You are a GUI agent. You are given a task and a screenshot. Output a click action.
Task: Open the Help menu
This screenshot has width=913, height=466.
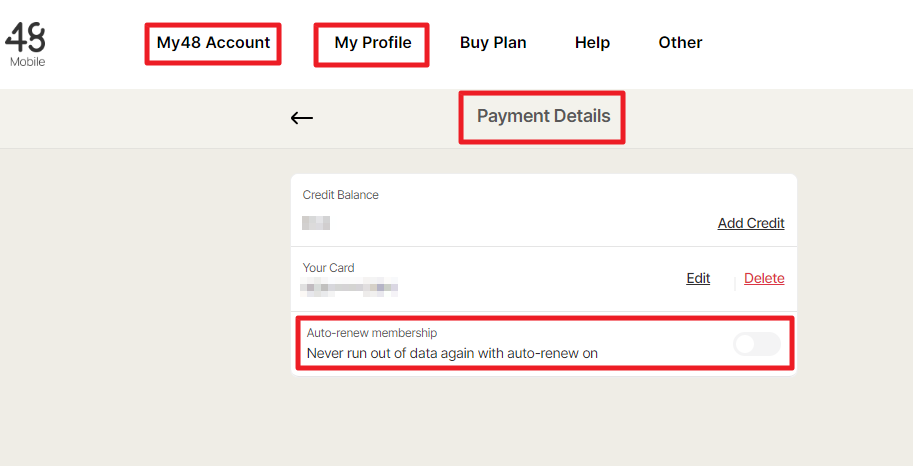592,43
